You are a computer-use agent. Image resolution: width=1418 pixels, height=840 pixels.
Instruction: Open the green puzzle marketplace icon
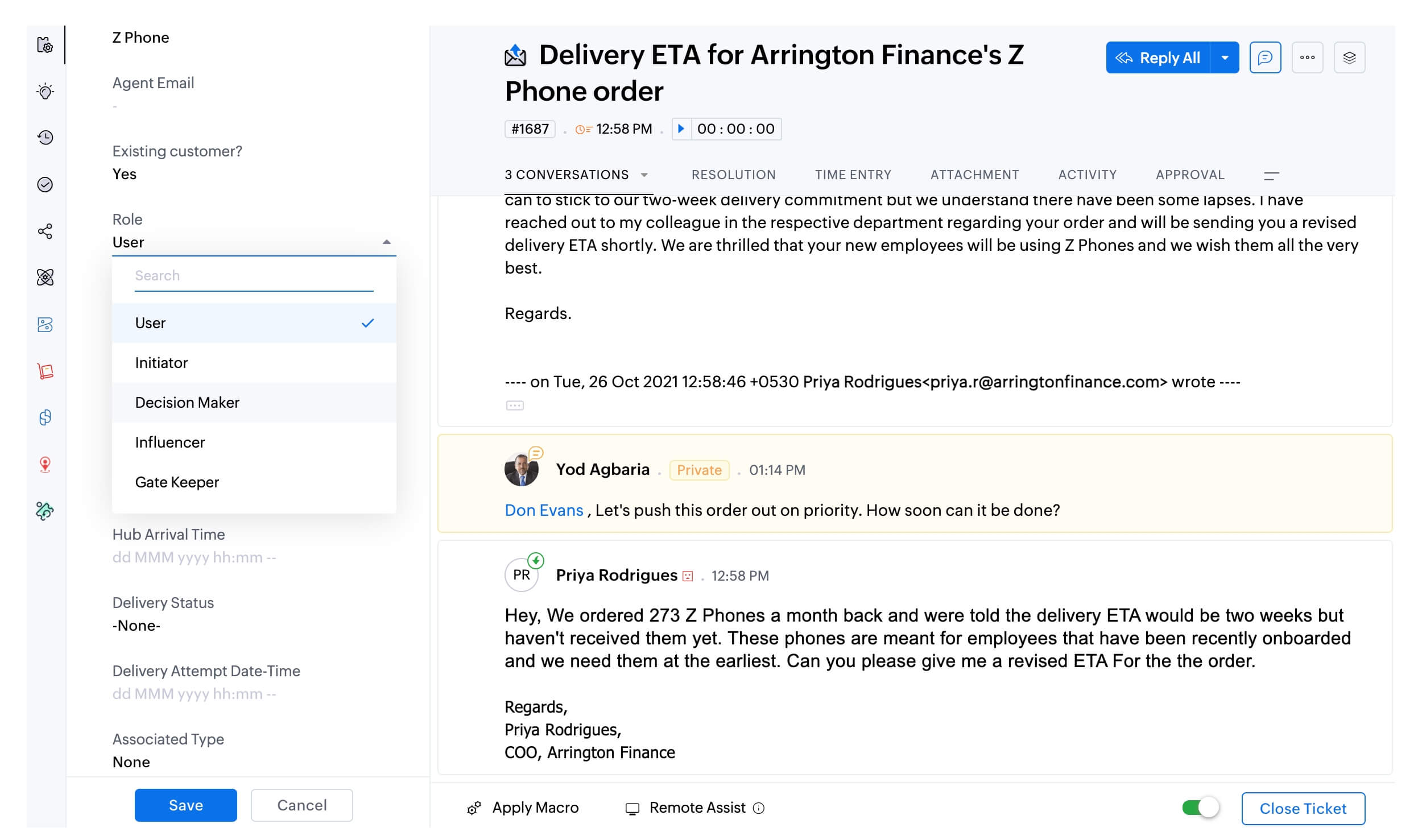point(45,511)
